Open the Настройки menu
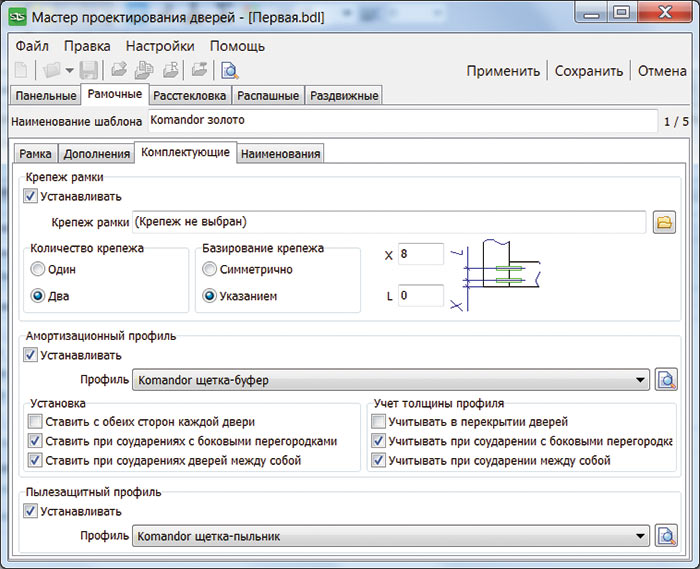Viewport: 700px width, 569px height. click(160, 46)
